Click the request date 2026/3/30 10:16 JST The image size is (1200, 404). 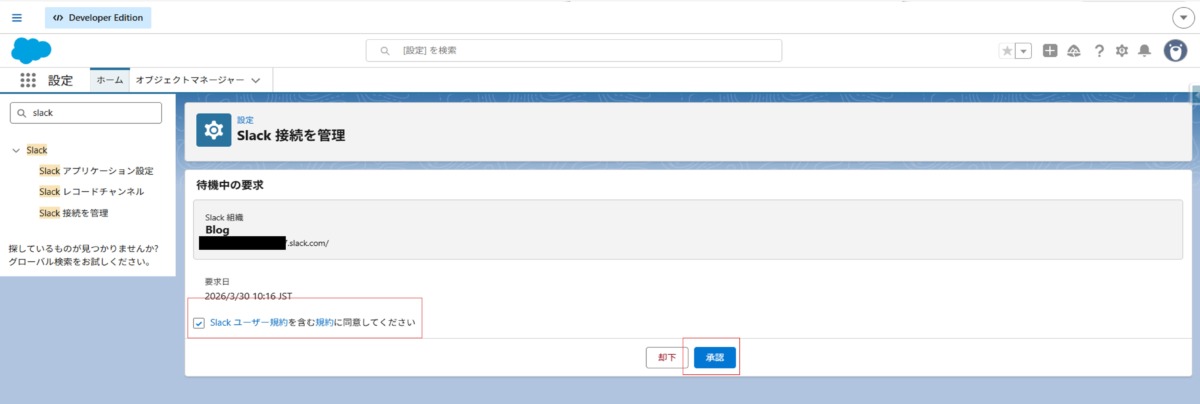(248, 297)
